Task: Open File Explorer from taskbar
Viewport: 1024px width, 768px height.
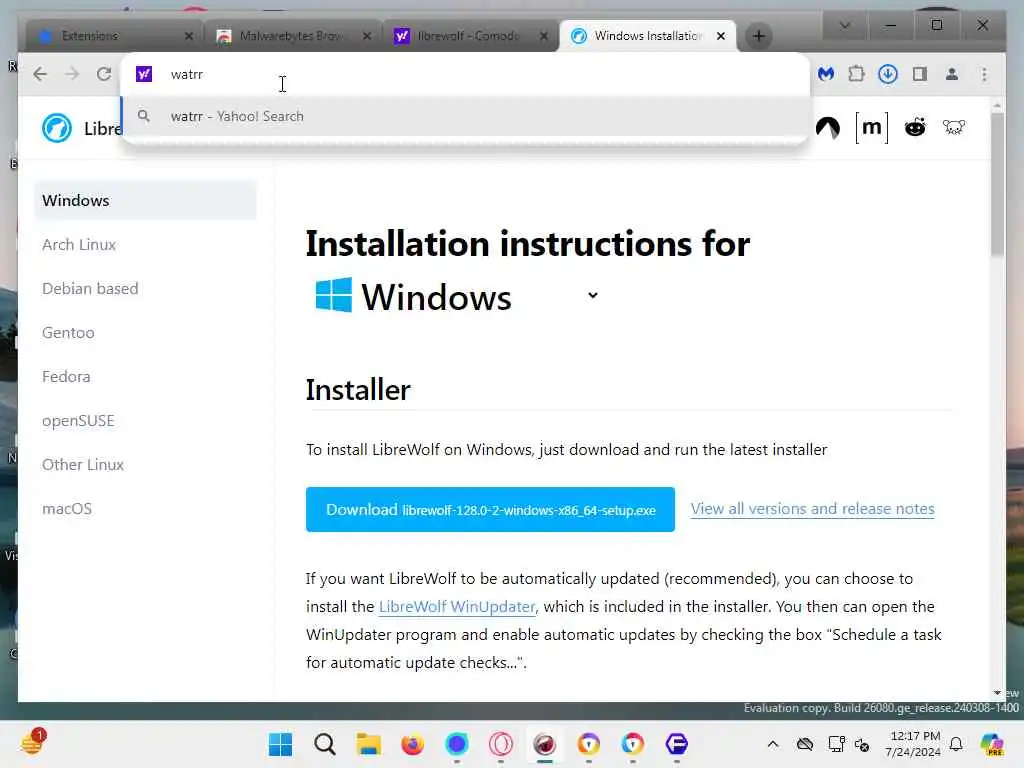Action: pos(368,744)
